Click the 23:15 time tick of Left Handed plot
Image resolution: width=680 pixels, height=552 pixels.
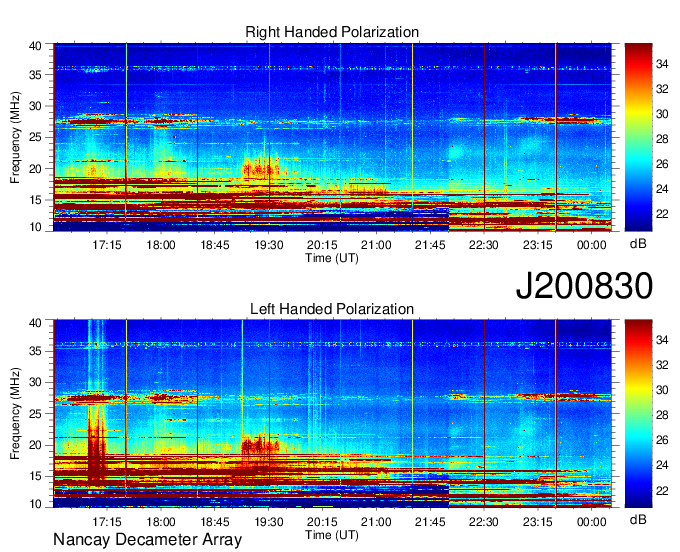coord(537,522)
